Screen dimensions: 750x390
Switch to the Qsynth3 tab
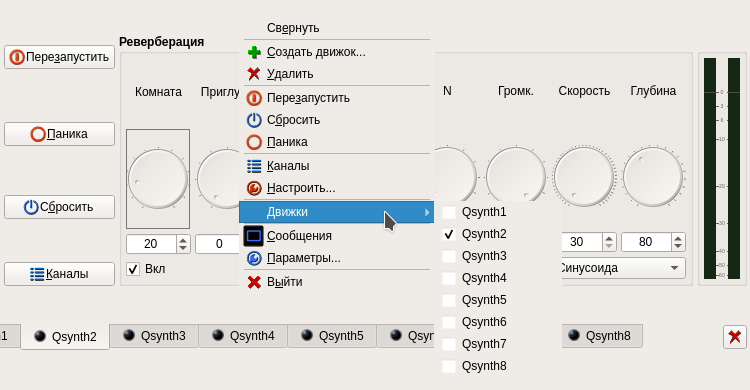(x=154, y=336)
